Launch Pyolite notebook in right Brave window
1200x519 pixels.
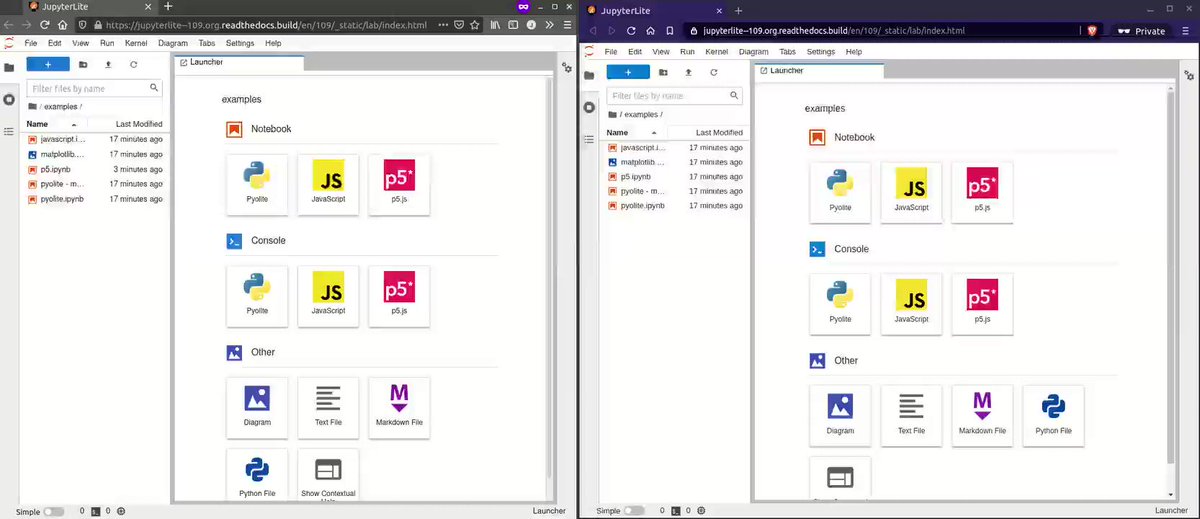(x=840, y=192)
